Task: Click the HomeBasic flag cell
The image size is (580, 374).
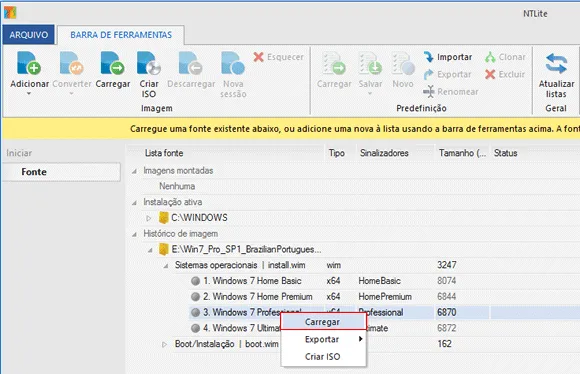Action: click(379, 281)
